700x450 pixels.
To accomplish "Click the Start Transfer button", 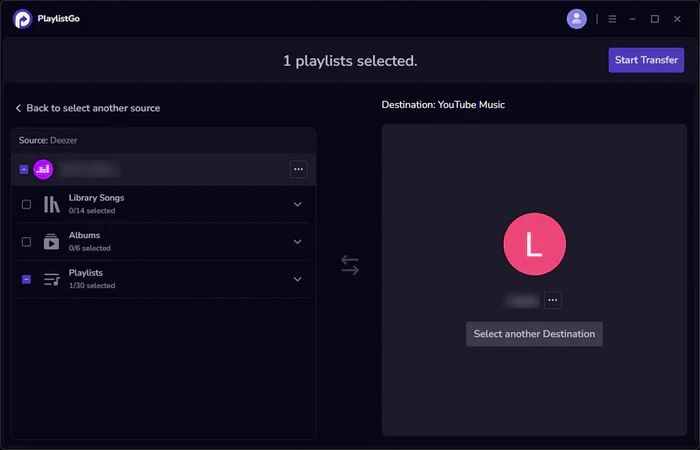I will tap(646, 60).
